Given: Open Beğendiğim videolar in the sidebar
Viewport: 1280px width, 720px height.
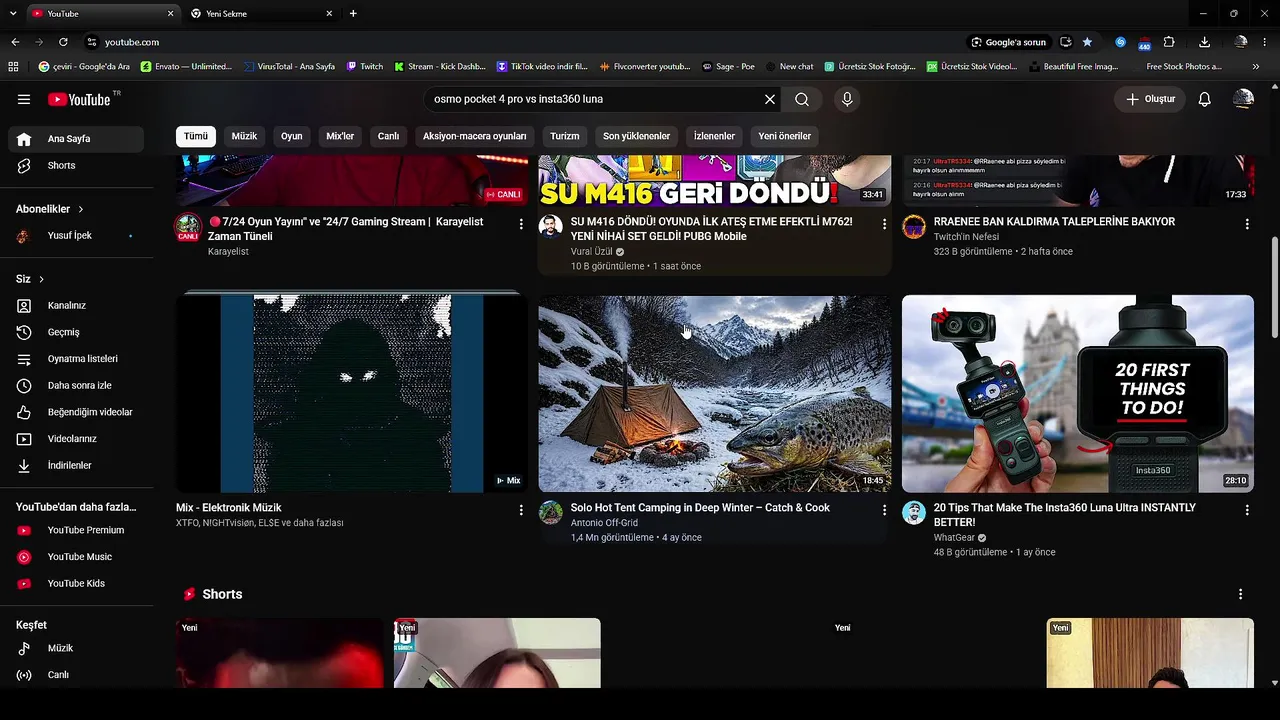Looking at the screenshot, I should pyautogui.click(x=76, y=412).
